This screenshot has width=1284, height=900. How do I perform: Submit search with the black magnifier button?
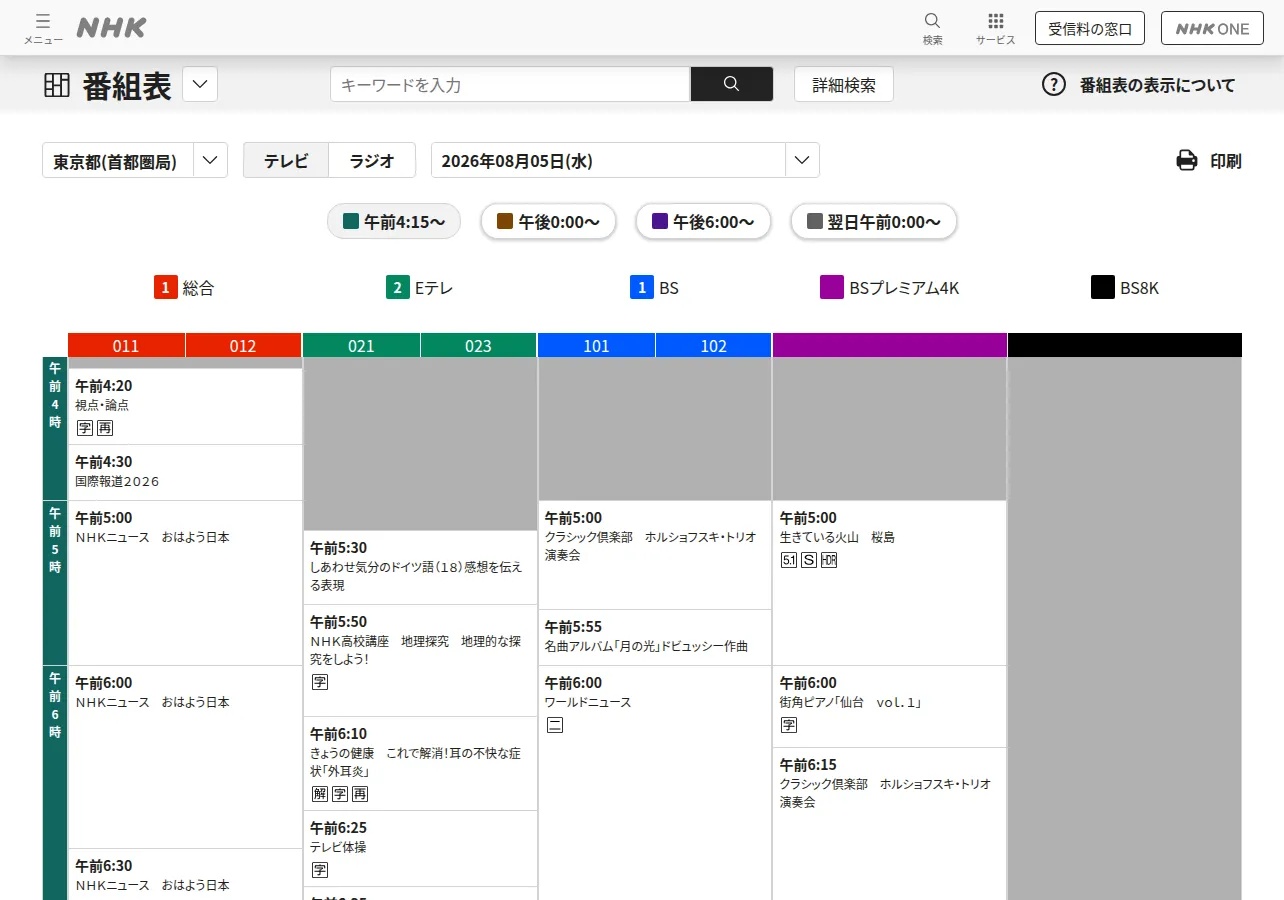pos(731,84)
